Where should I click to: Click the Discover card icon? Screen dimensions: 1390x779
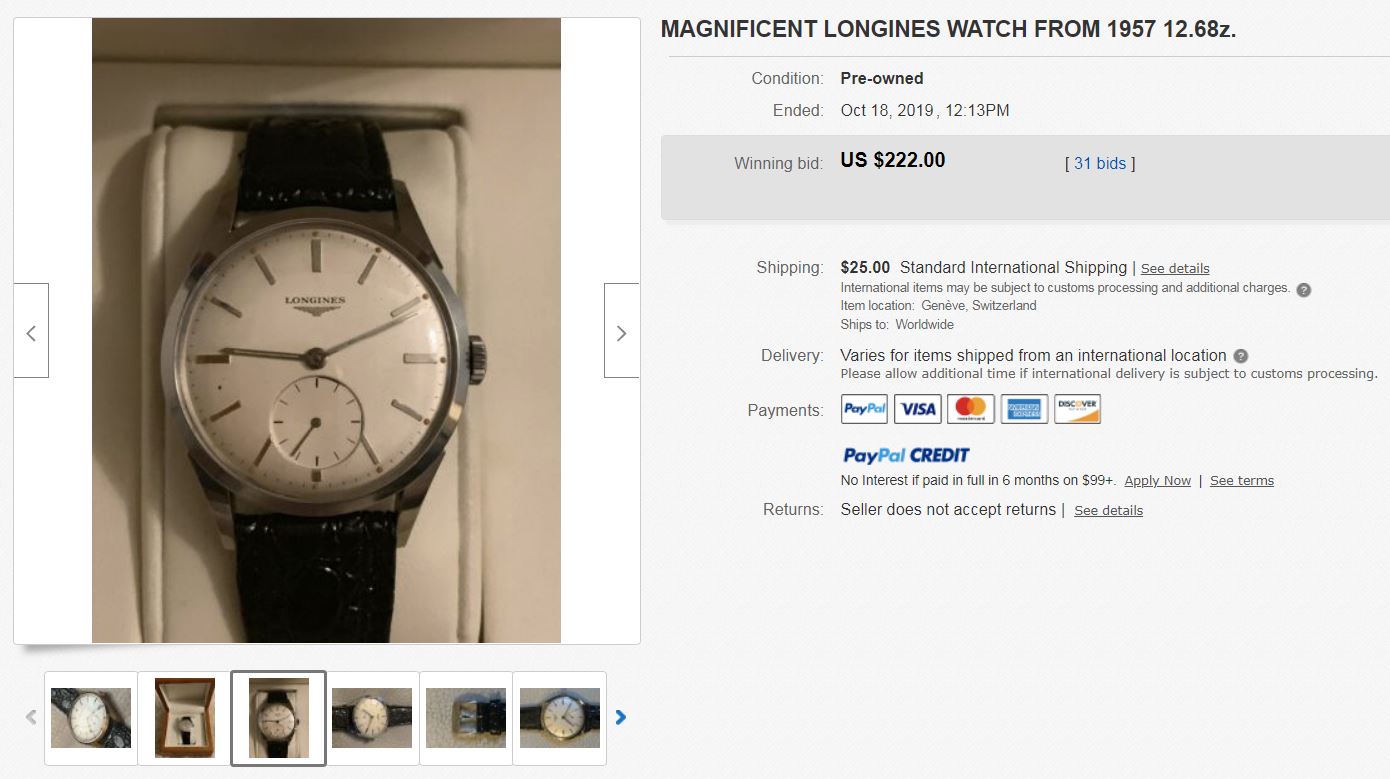(1077, 409)
